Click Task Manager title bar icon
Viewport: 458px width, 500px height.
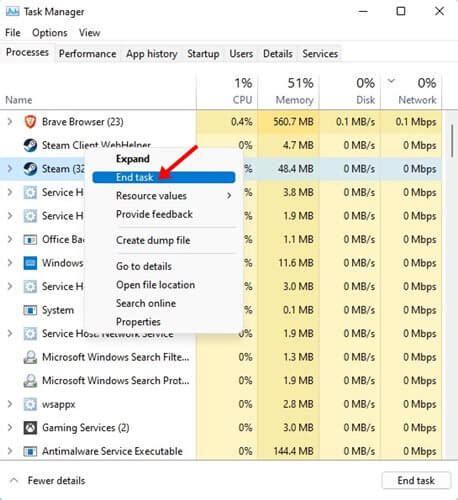[12, 12]
